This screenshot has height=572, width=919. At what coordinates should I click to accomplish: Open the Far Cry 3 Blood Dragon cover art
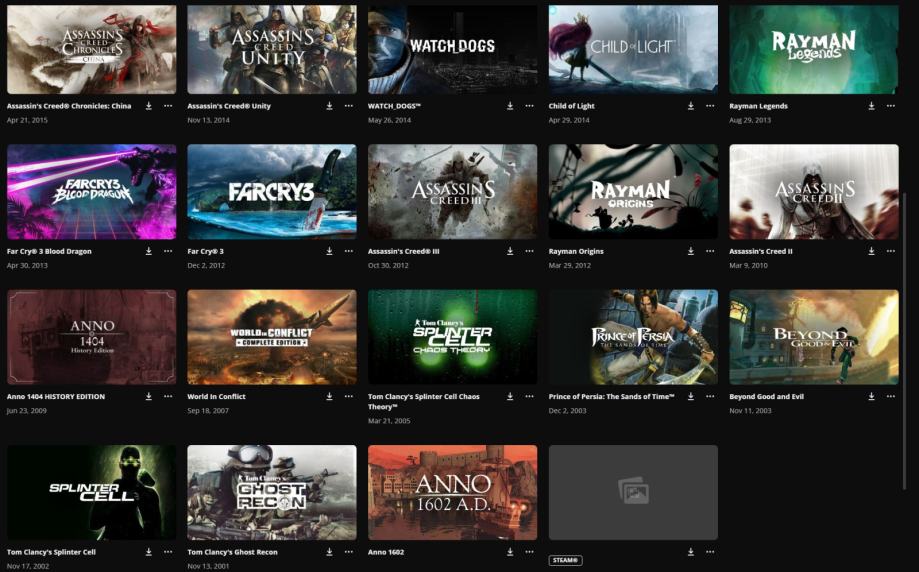click(x=91, y=192)
